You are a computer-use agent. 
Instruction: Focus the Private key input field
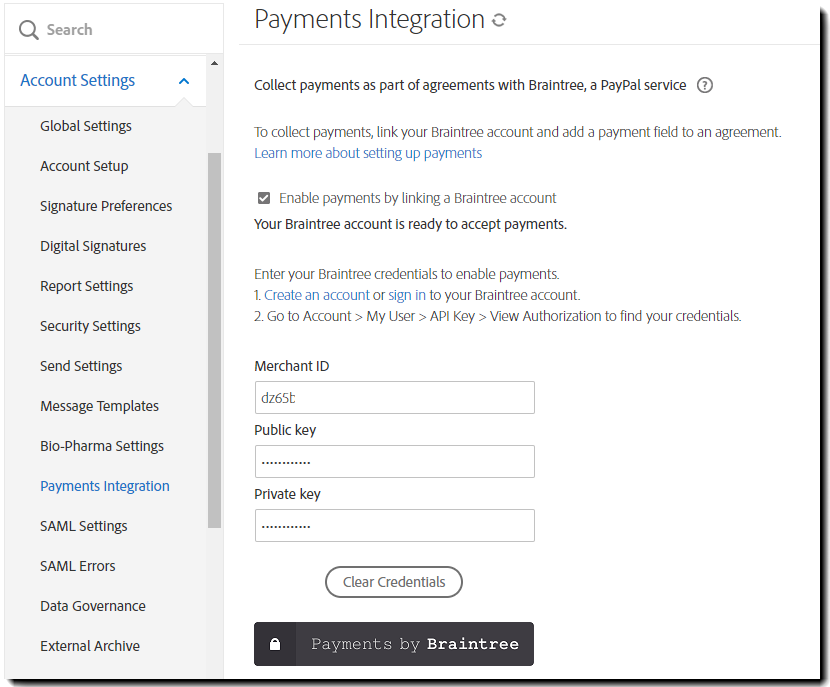pos(394,525)
